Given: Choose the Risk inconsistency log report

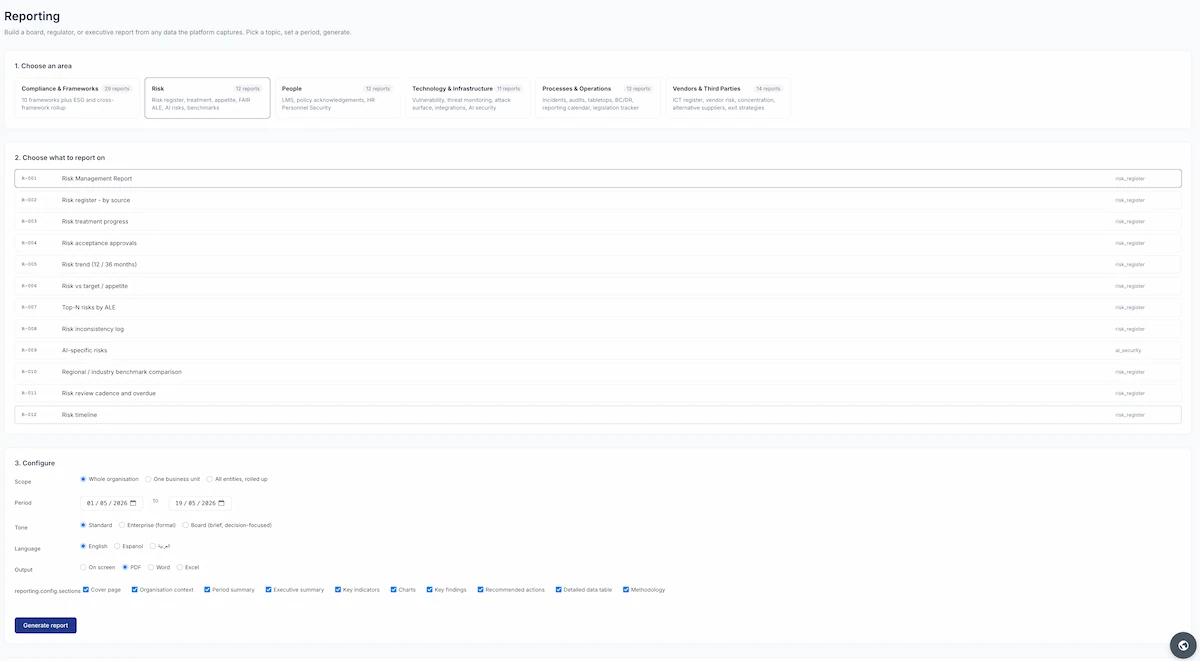Looking at the screenshot, I should point(598,329).
